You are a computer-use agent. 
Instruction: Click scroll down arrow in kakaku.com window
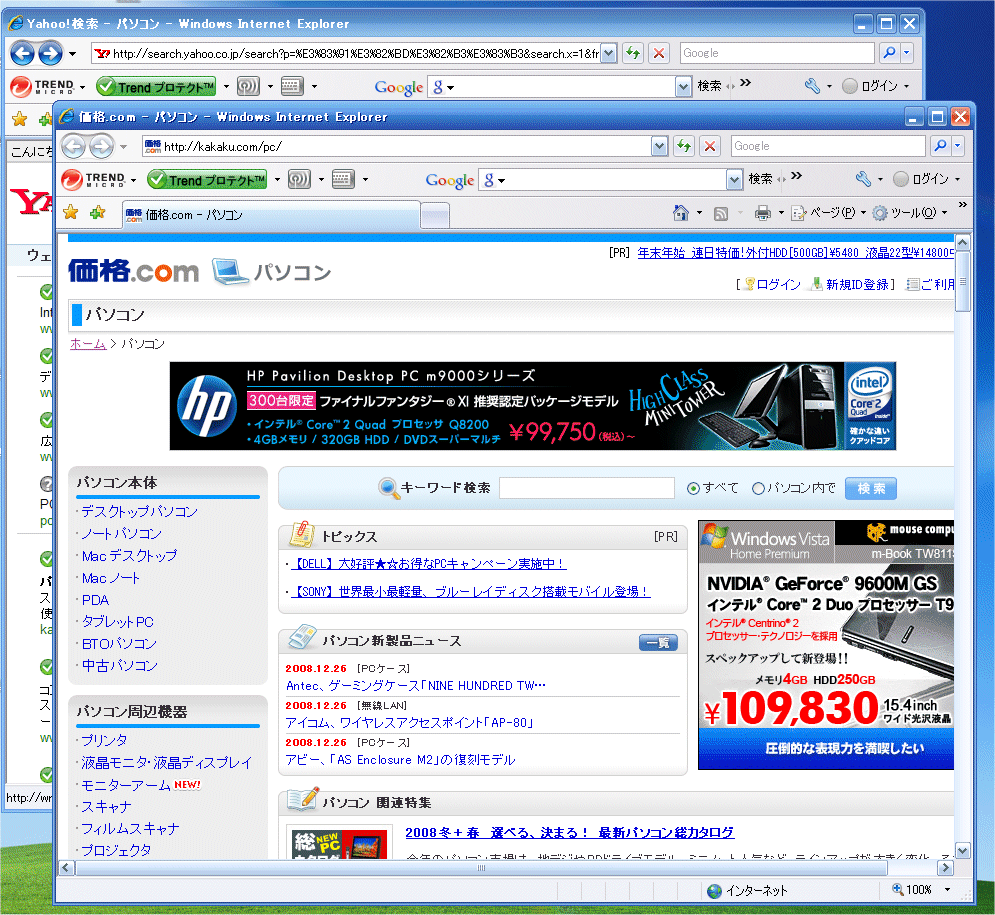click(x=963, y=850)
